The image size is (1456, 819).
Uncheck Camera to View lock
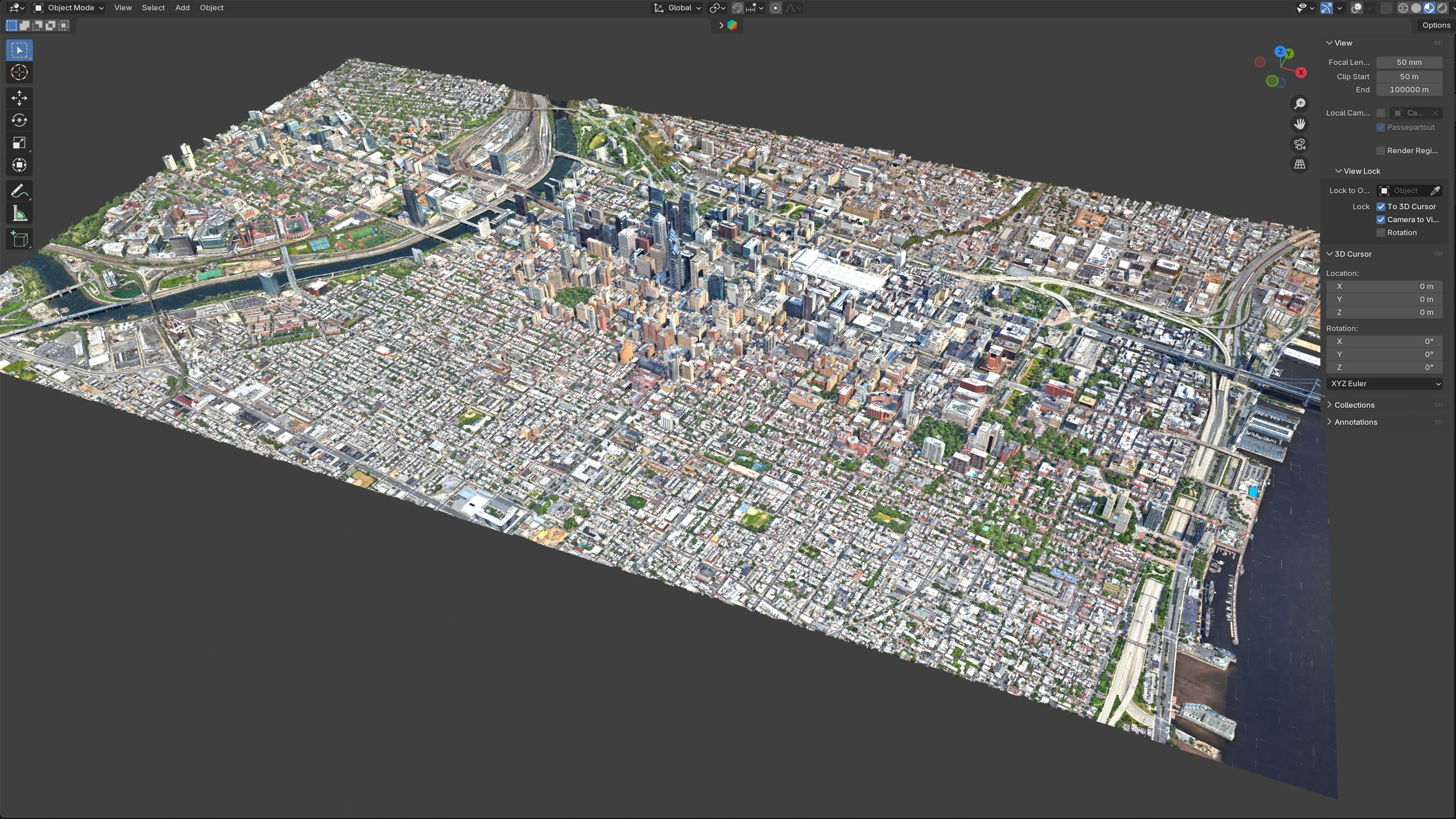(x=1380, y=220)
